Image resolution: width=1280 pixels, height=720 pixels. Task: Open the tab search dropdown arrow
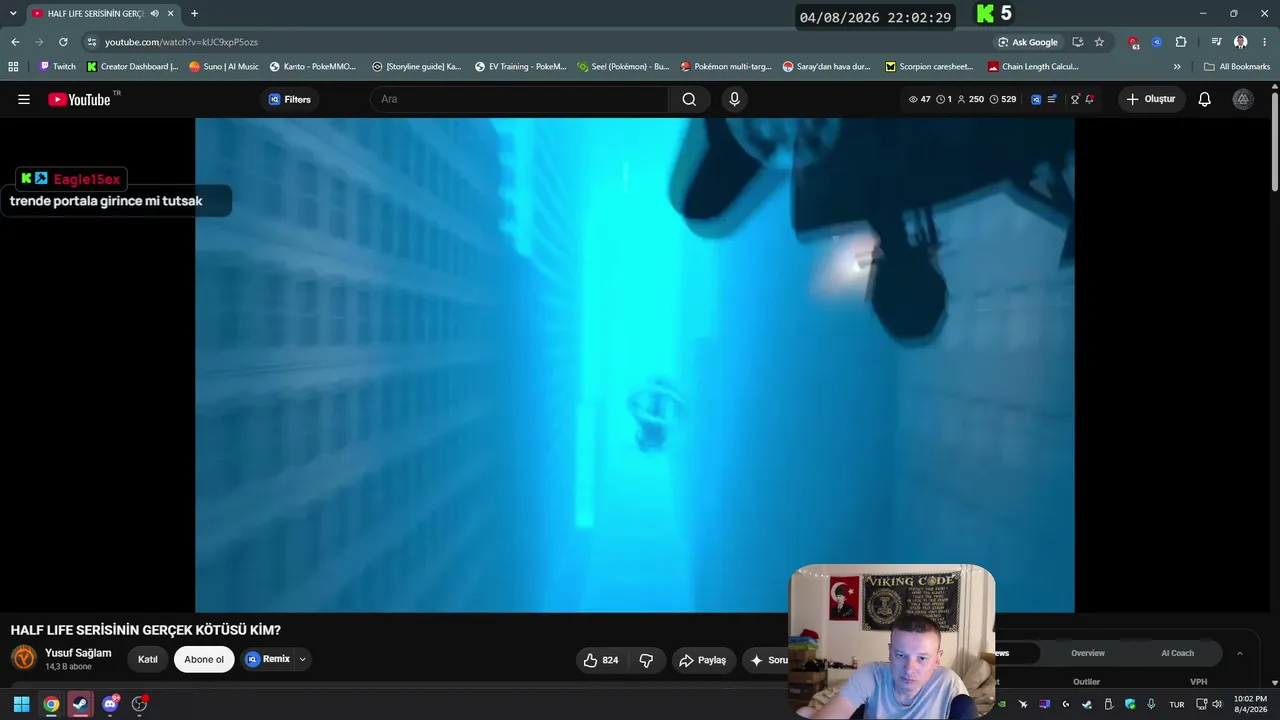click(13, 14)
